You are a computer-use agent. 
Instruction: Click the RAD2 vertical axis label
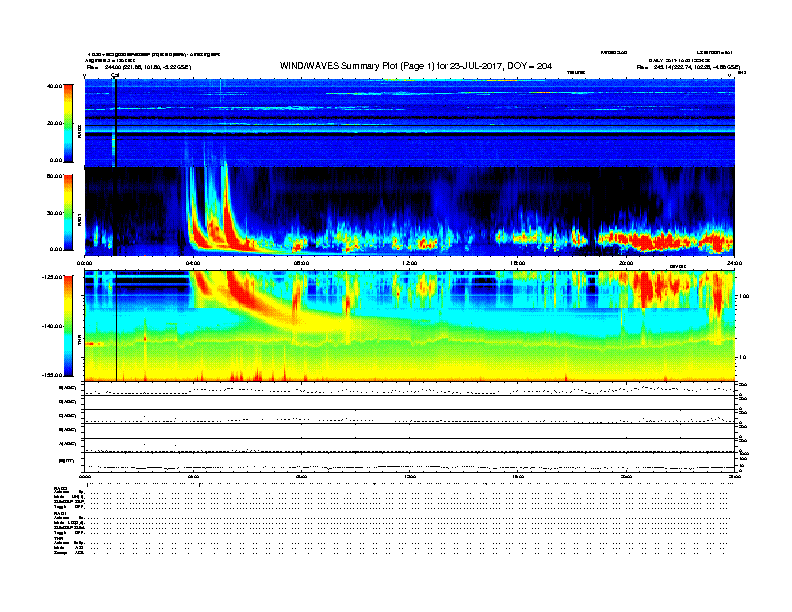[79, 132]
